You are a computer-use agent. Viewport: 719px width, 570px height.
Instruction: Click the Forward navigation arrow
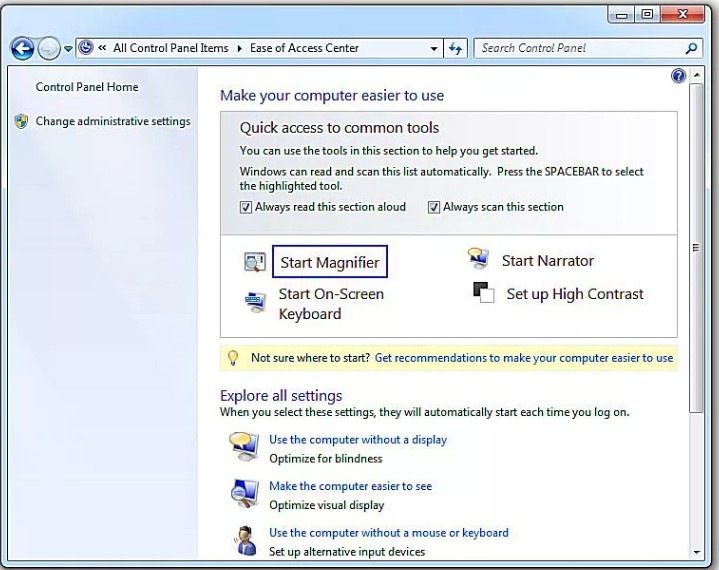pyautogui.click(x=49, y=48)
